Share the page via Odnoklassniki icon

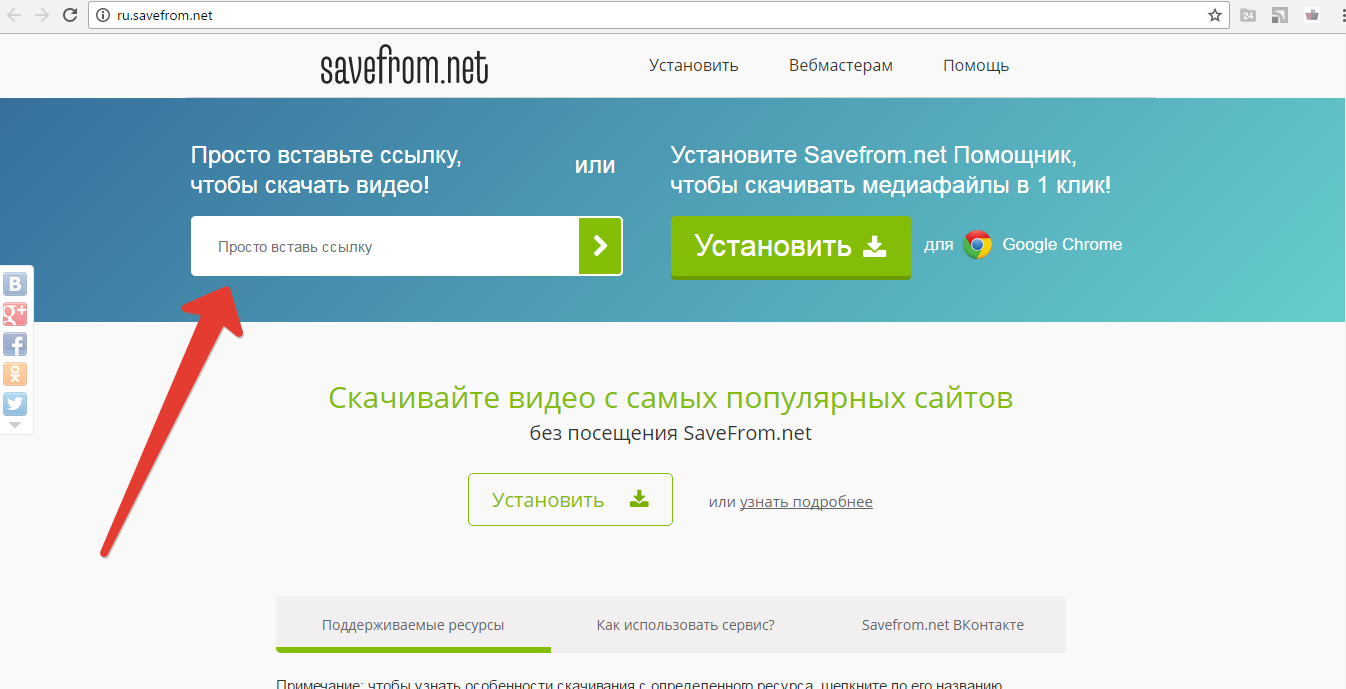point(15,374)
